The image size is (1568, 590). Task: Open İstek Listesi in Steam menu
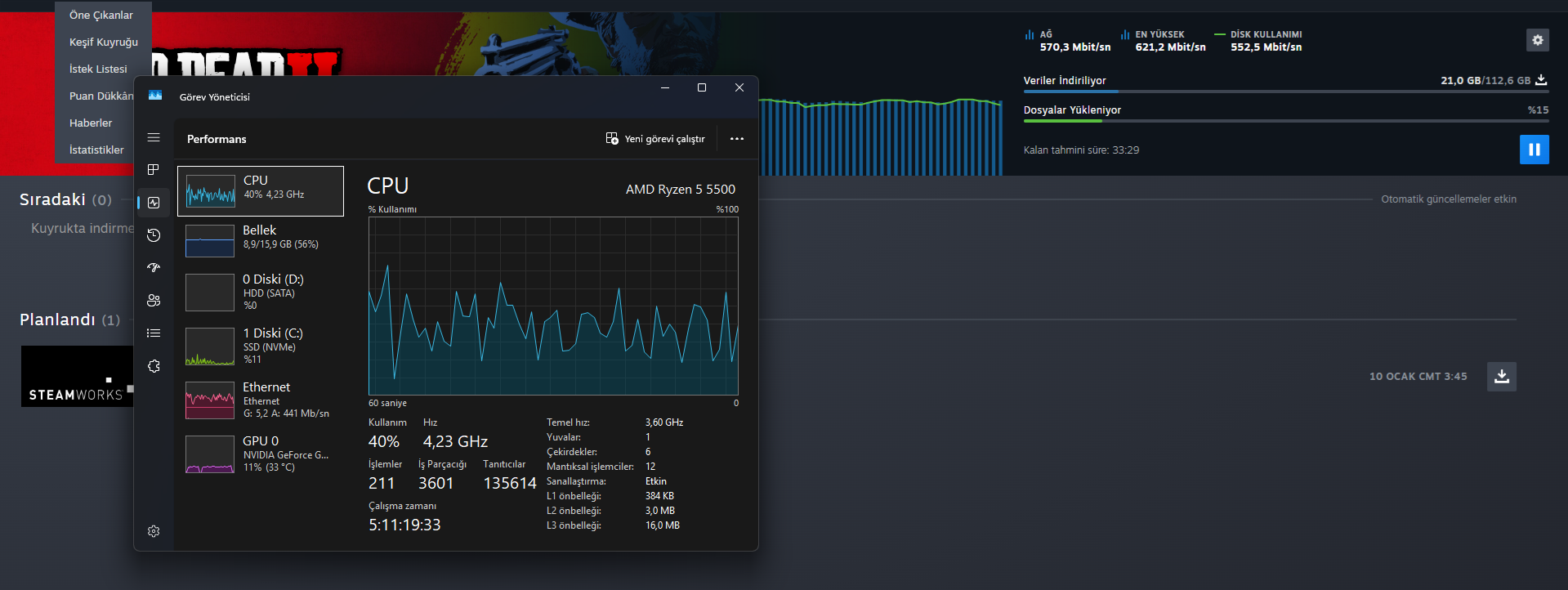[x=98, y=69]
